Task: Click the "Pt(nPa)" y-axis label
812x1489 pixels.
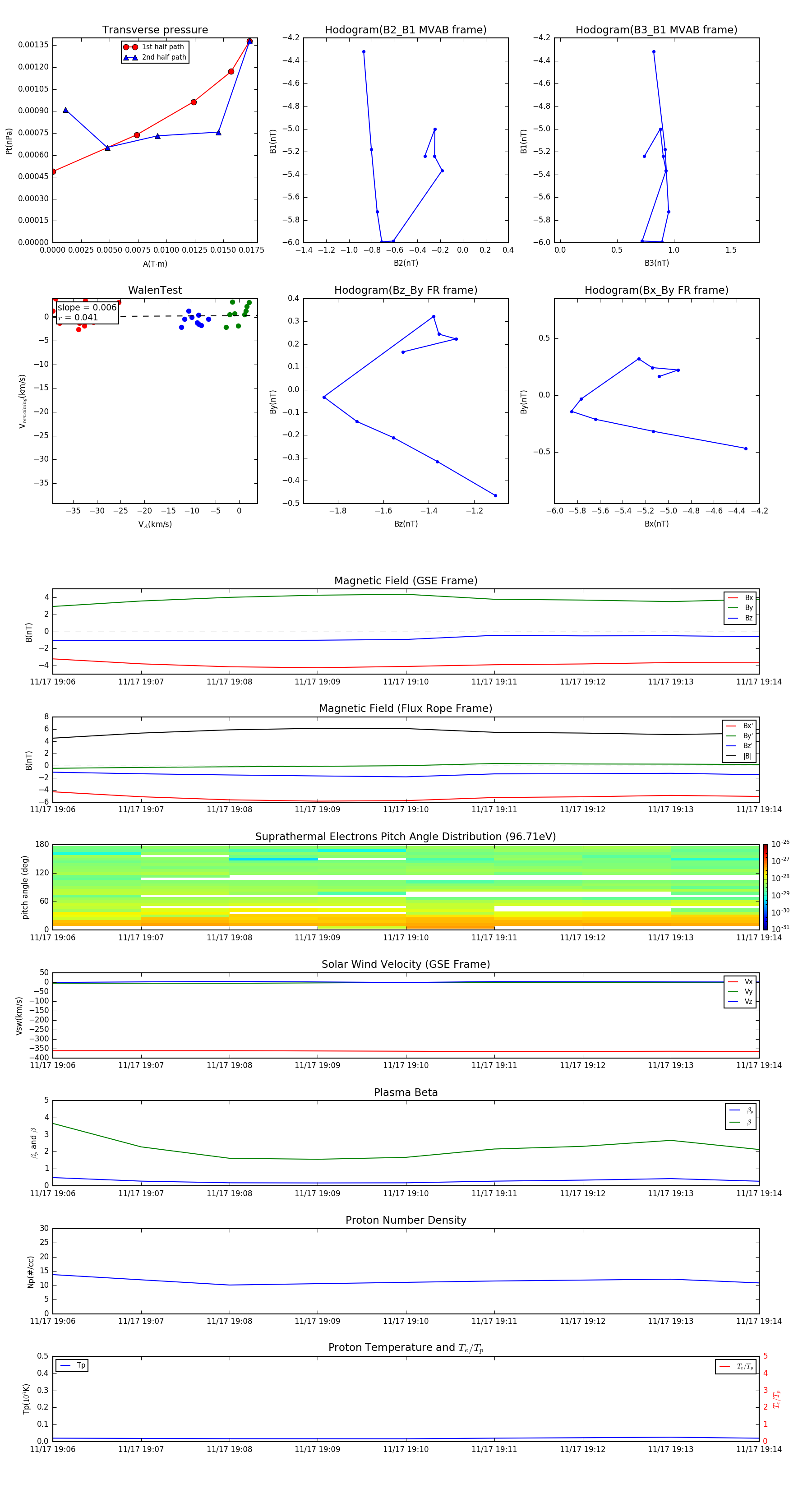Action: click(9, 141)
